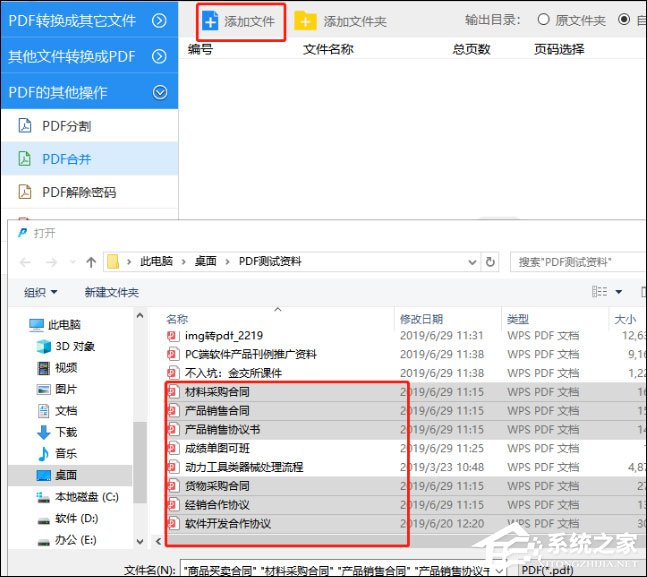Click the 搜索"PDF测试资料" search box
This screenshot has width=647, height=577.
578,262
